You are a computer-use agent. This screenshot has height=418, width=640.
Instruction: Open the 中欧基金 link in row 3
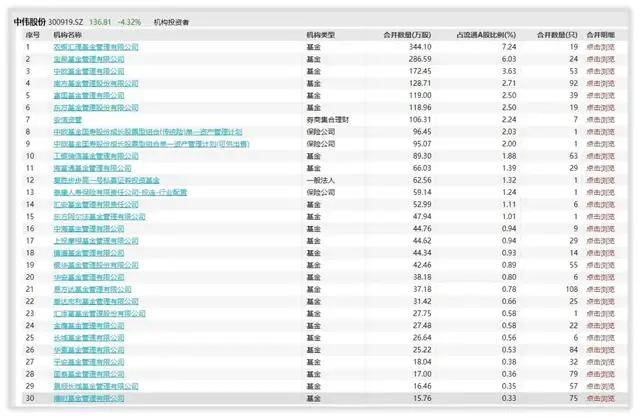click(89, 71)
